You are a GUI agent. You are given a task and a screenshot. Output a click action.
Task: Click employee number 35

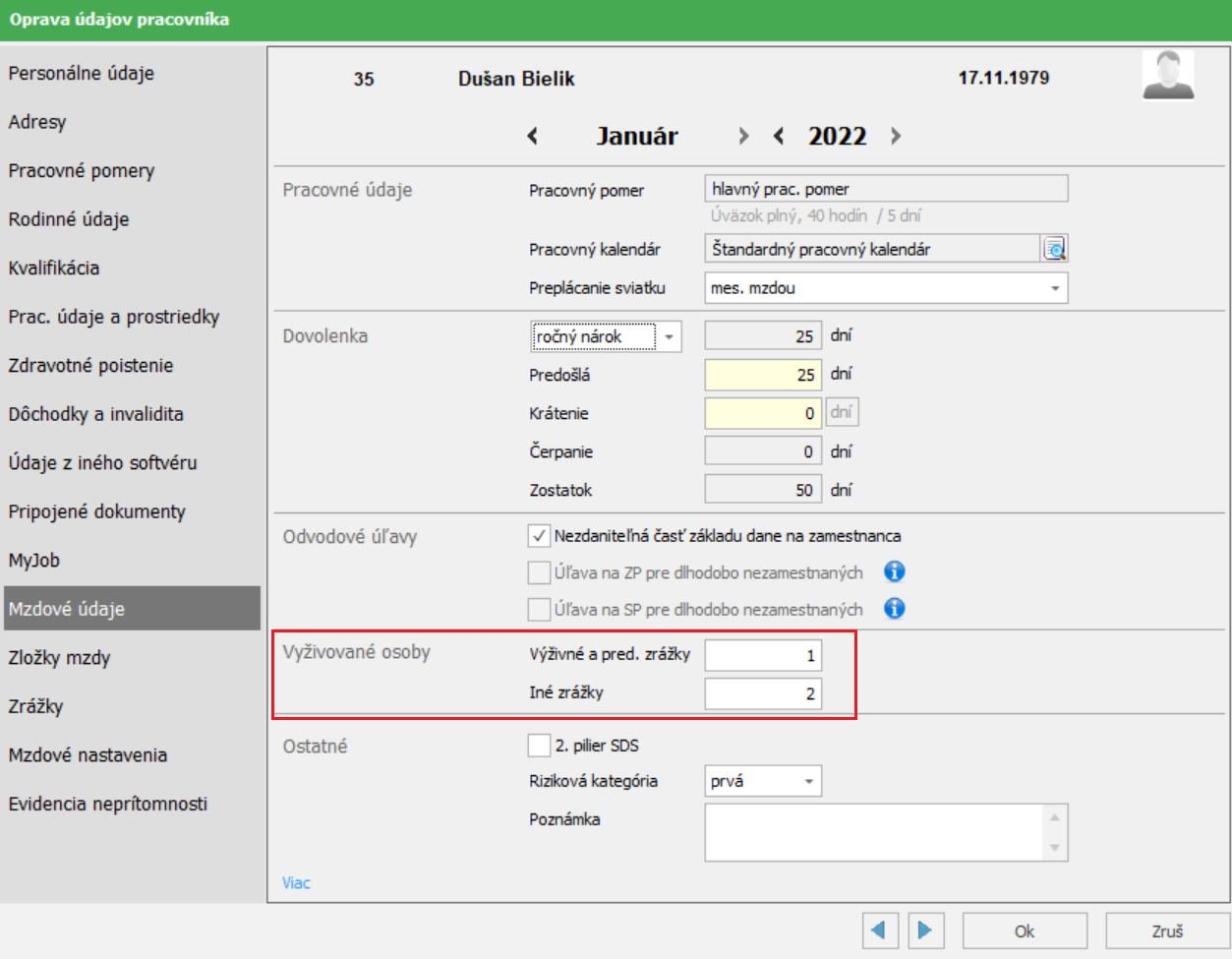pyautogui.click(x=364, y=79)
